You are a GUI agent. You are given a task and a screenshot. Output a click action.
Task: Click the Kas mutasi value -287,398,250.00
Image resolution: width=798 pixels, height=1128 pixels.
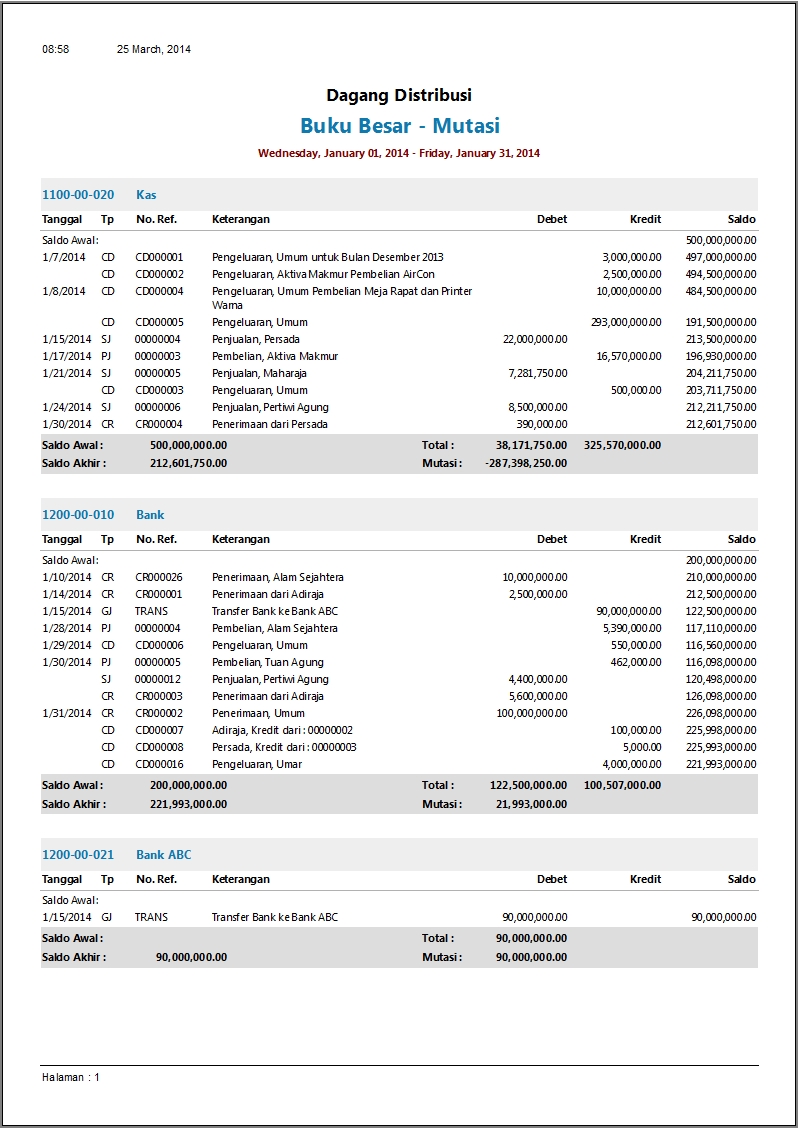526,463
